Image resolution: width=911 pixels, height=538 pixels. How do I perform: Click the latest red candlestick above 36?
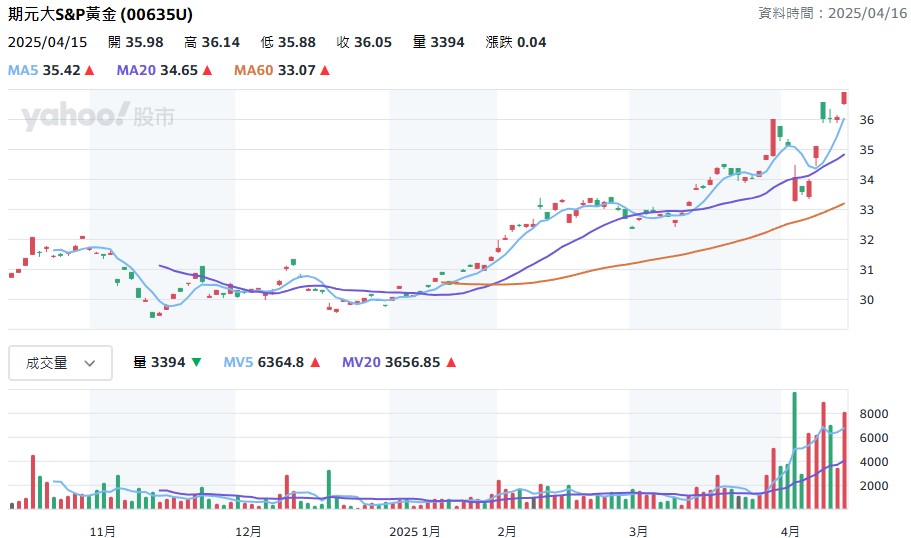[x=844, y=98]
